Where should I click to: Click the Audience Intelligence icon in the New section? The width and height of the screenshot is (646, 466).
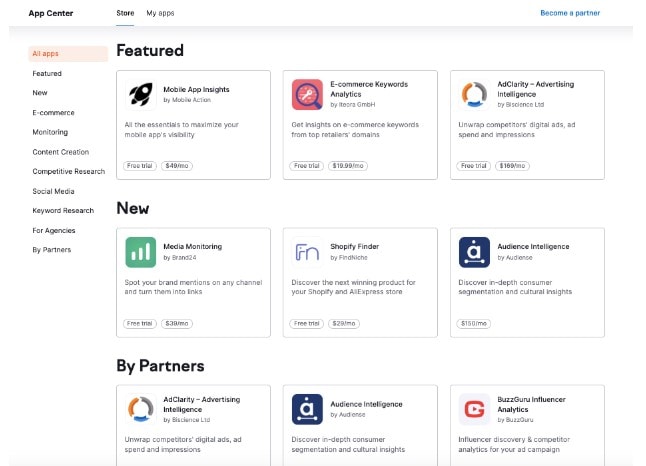coord(474,252)
